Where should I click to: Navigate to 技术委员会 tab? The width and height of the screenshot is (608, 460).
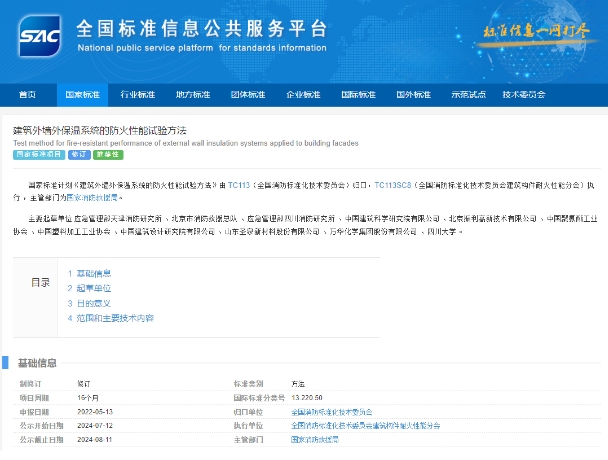click(523, 95)
